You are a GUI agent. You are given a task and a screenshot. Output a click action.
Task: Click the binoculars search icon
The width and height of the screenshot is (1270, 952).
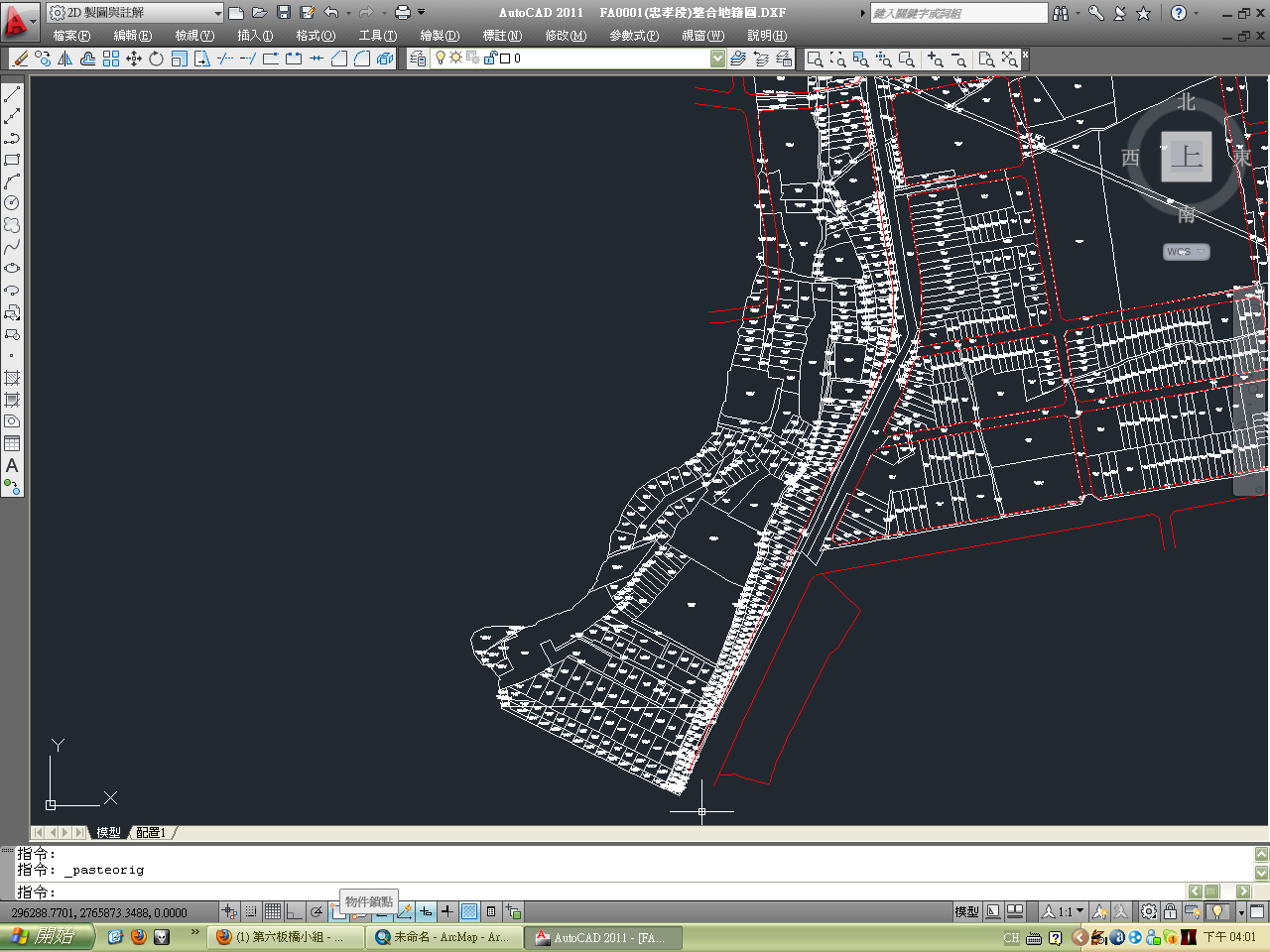click(1062, 13)
